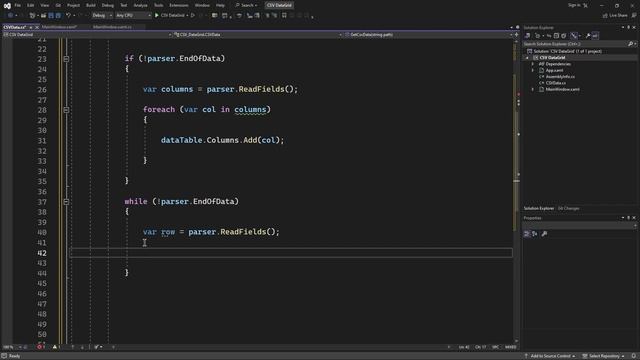Open the Git menu
The image size is (640, 360).
click(x=58, y=5)
